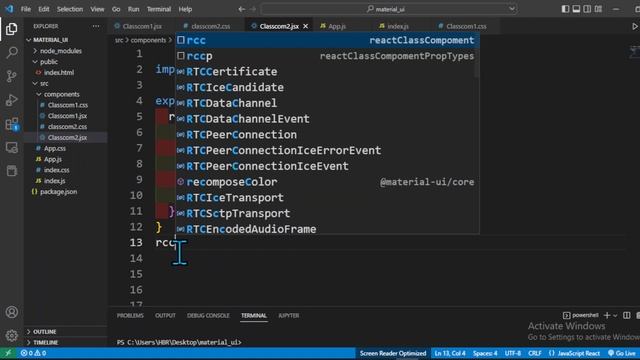Image resolution: width=640 pixels, height=360 pixels.
Task: Open the Run menu
Action: tap(133, 9)
